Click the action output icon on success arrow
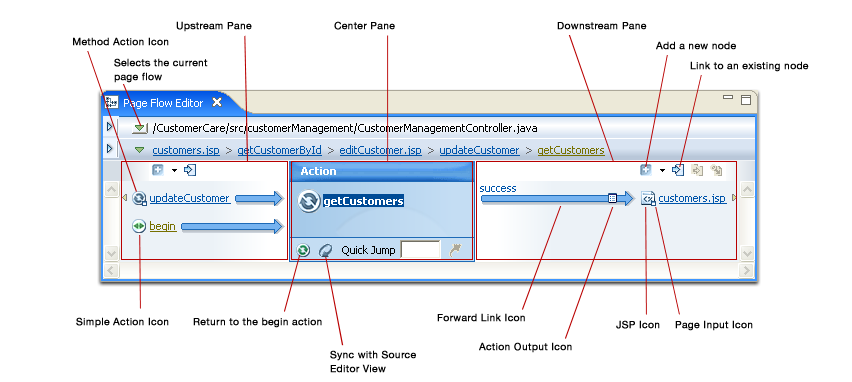This screenshot has width=852, height=382. tap(612, 198)
